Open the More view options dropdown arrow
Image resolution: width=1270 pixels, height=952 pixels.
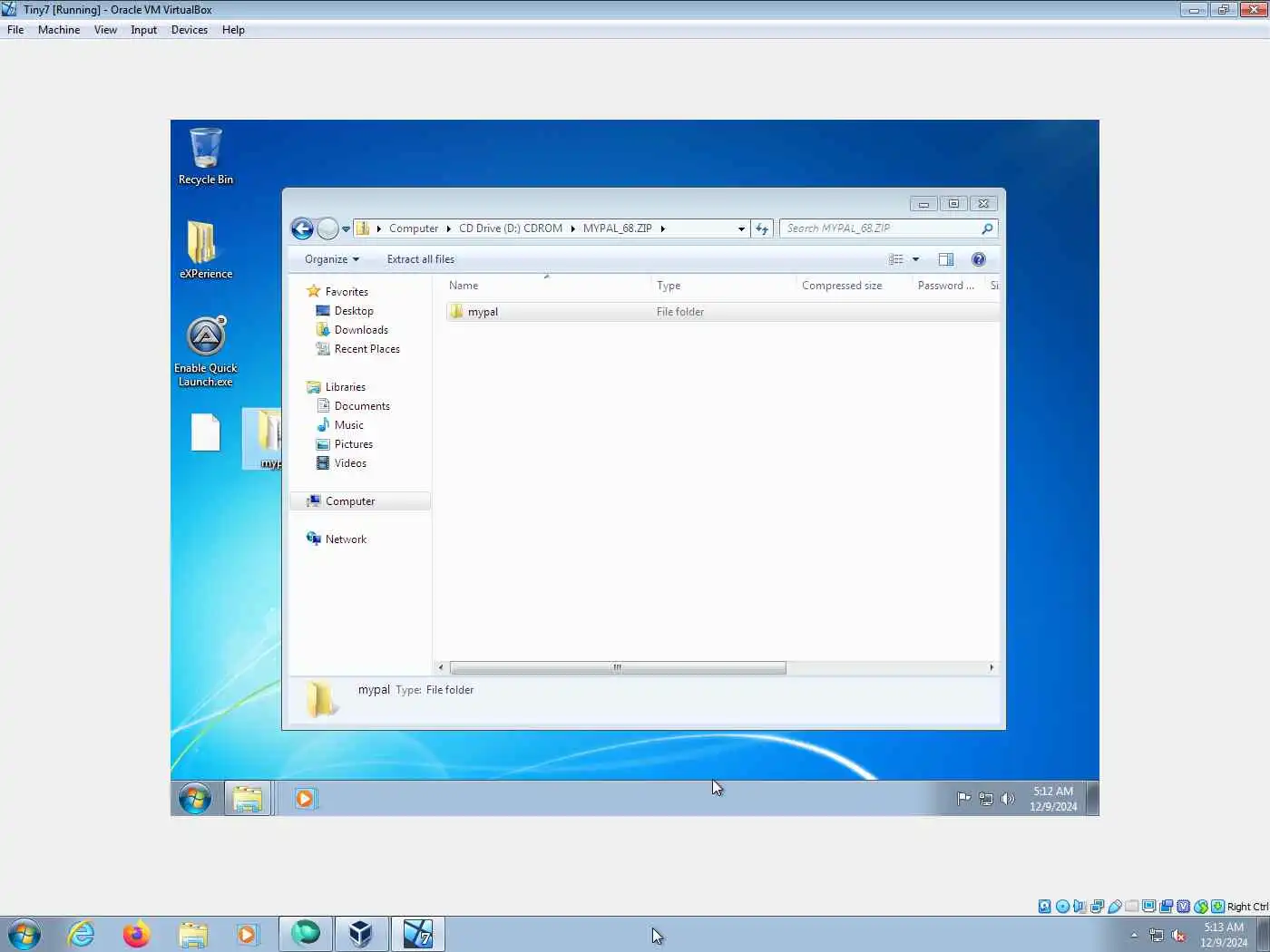[915, 259]
